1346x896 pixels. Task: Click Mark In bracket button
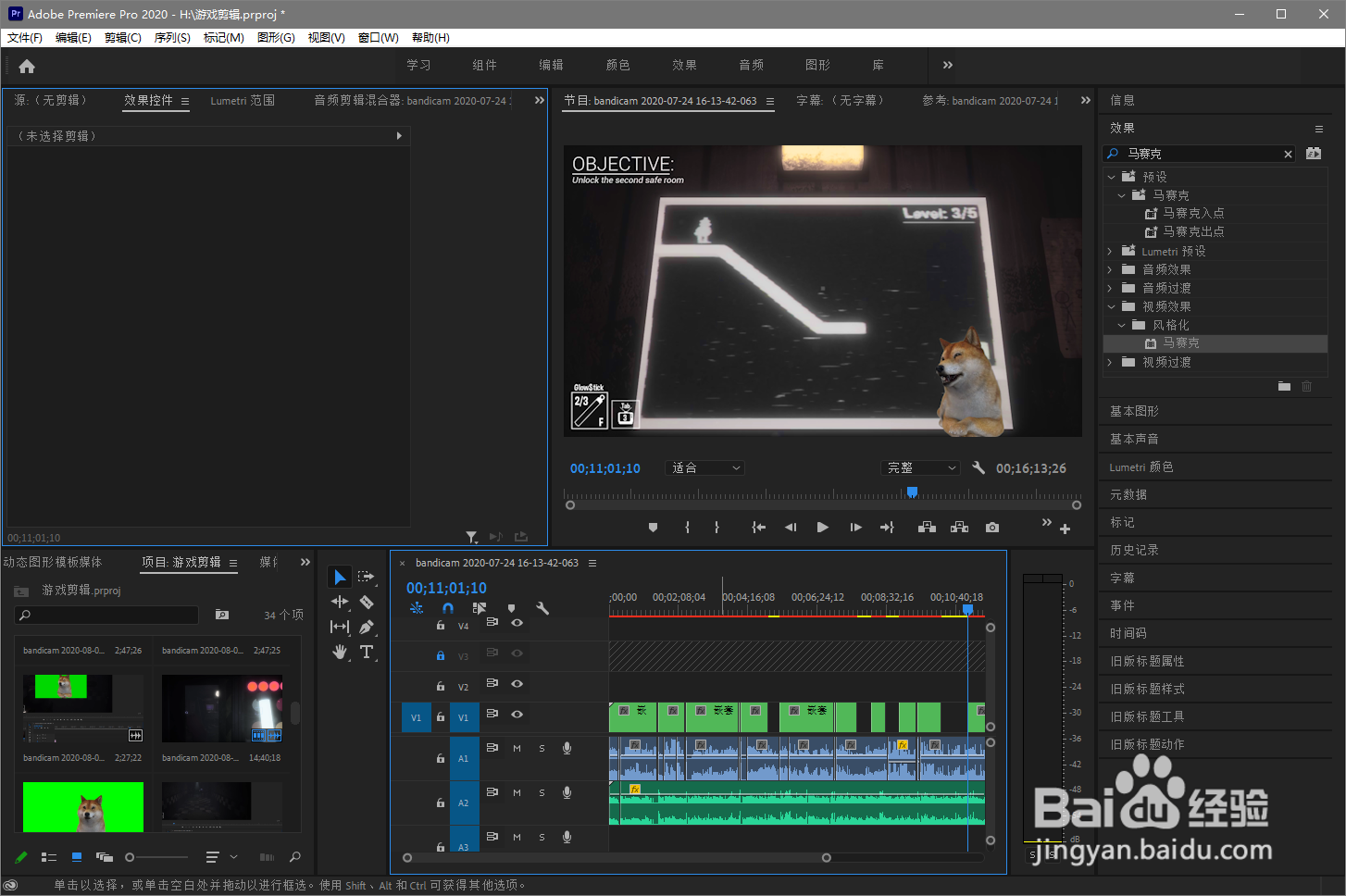687,528
